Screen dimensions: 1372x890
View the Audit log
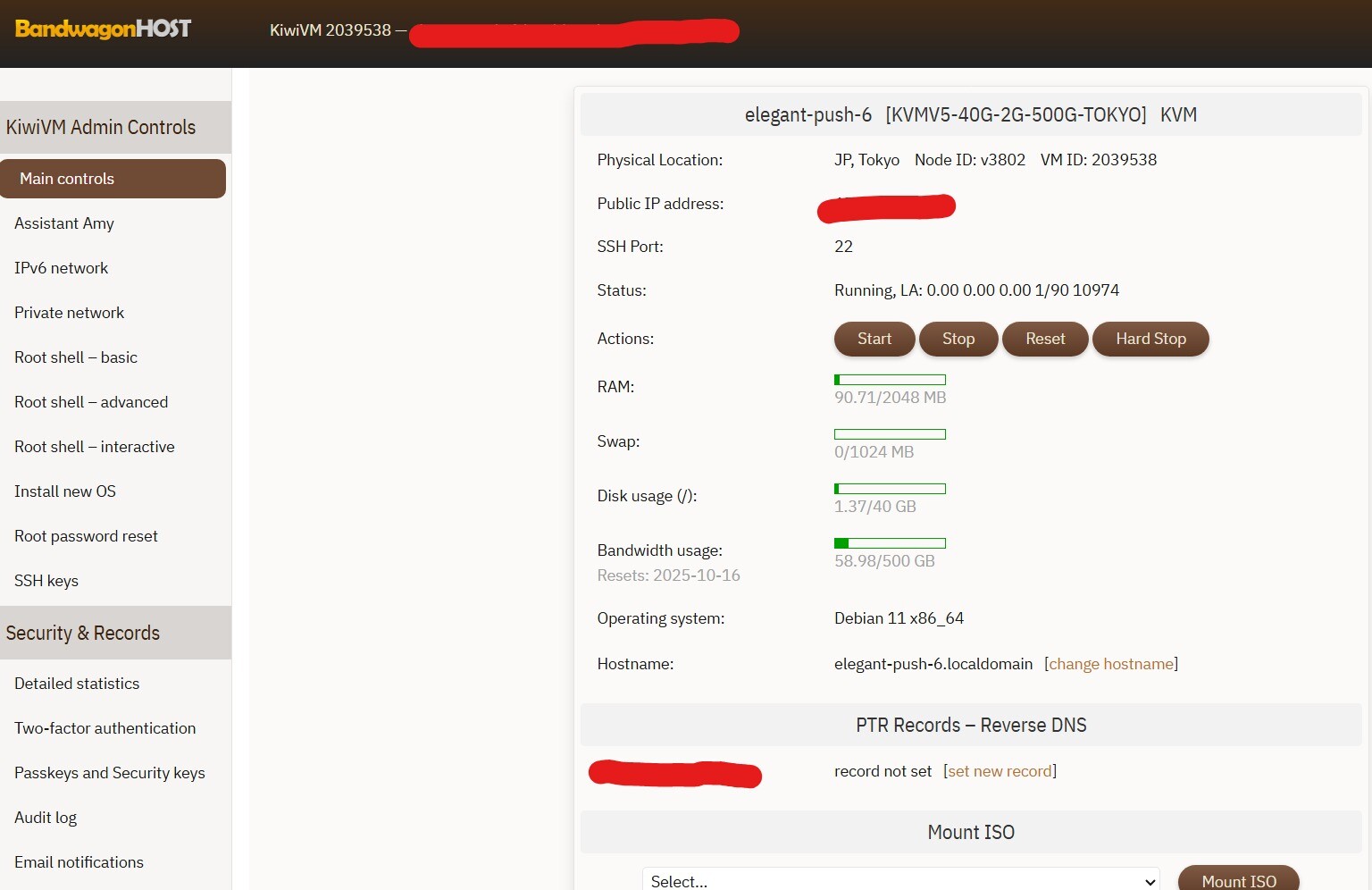pos(46,818)
